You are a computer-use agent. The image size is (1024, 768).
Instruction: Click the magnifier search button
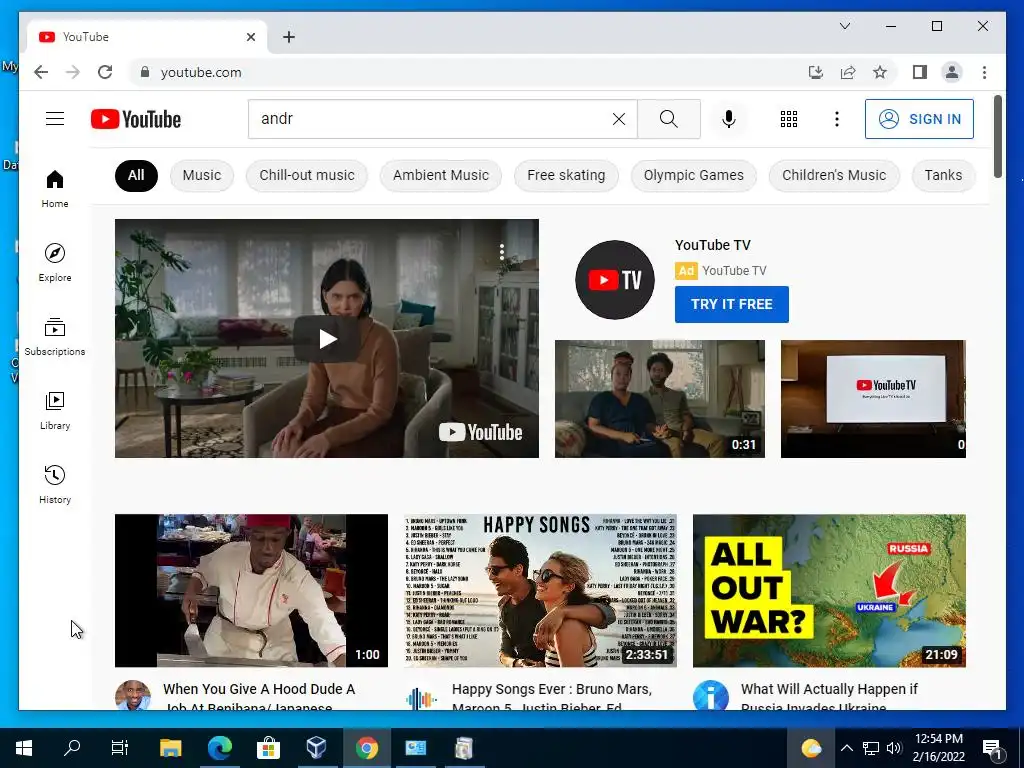669,119
